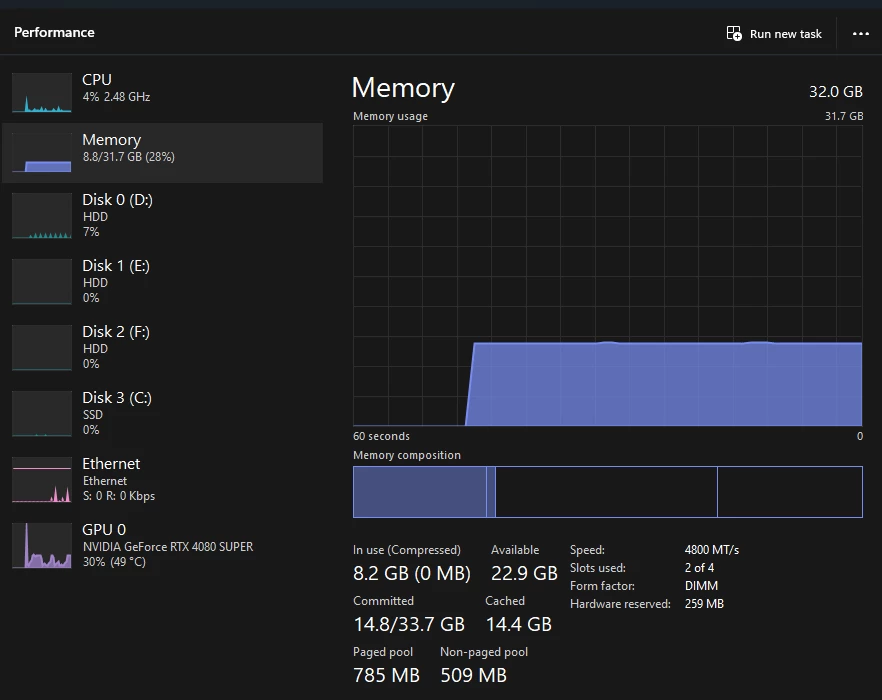The image size is (882, 700).
Task: Click the Disk 0 activity mini graph
Action: point(42,216)
